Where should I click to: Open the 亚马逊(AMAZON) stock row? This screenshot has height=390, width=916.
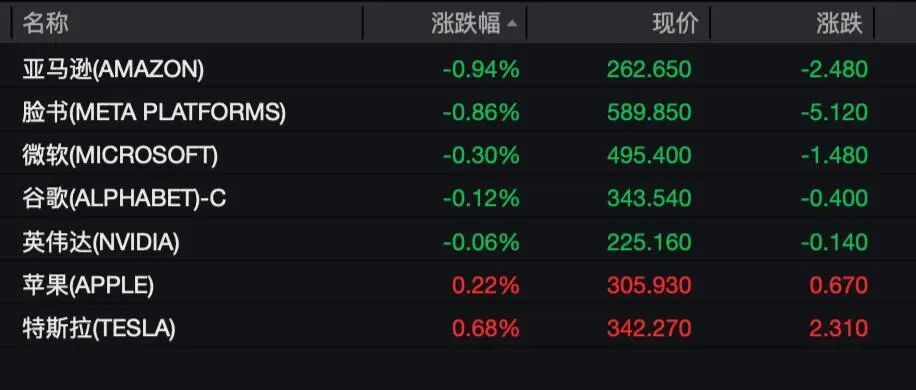tap(458, 69)
